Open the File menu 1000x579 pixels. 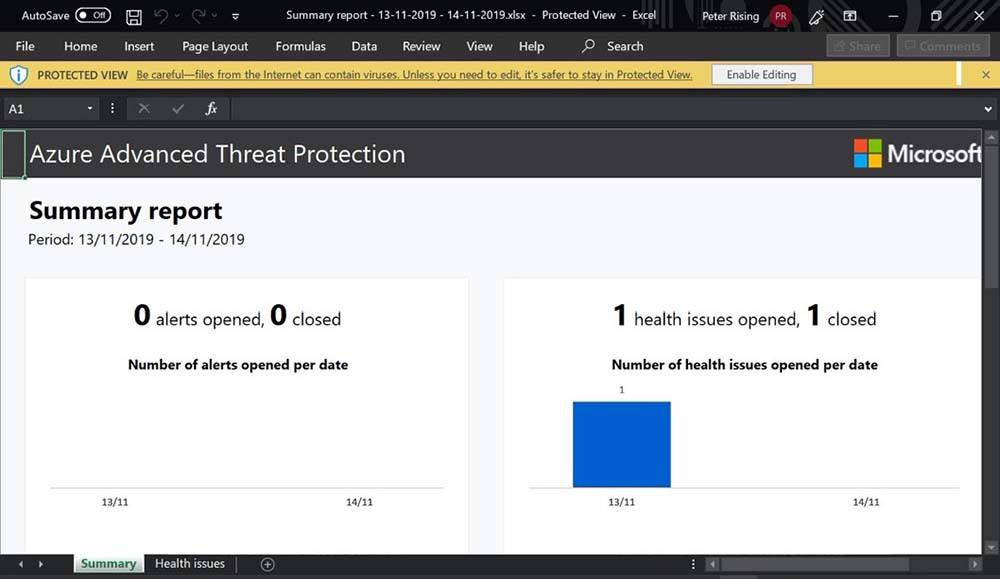click(25, 46)
